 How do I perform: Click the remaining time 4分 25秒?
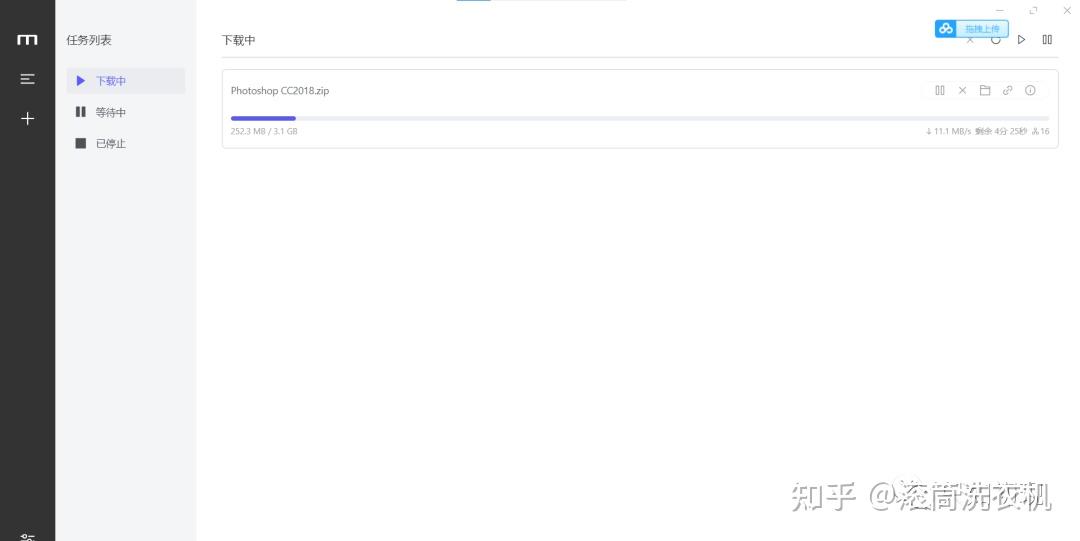[1001, 131]
